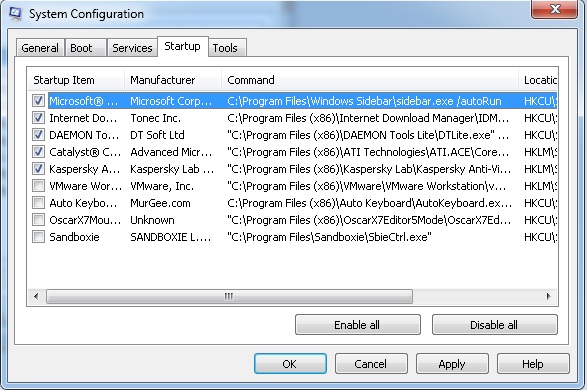Click the horizontal scrollbar right arrow
Screen dimensions: 587x390
tap(548, 296)
